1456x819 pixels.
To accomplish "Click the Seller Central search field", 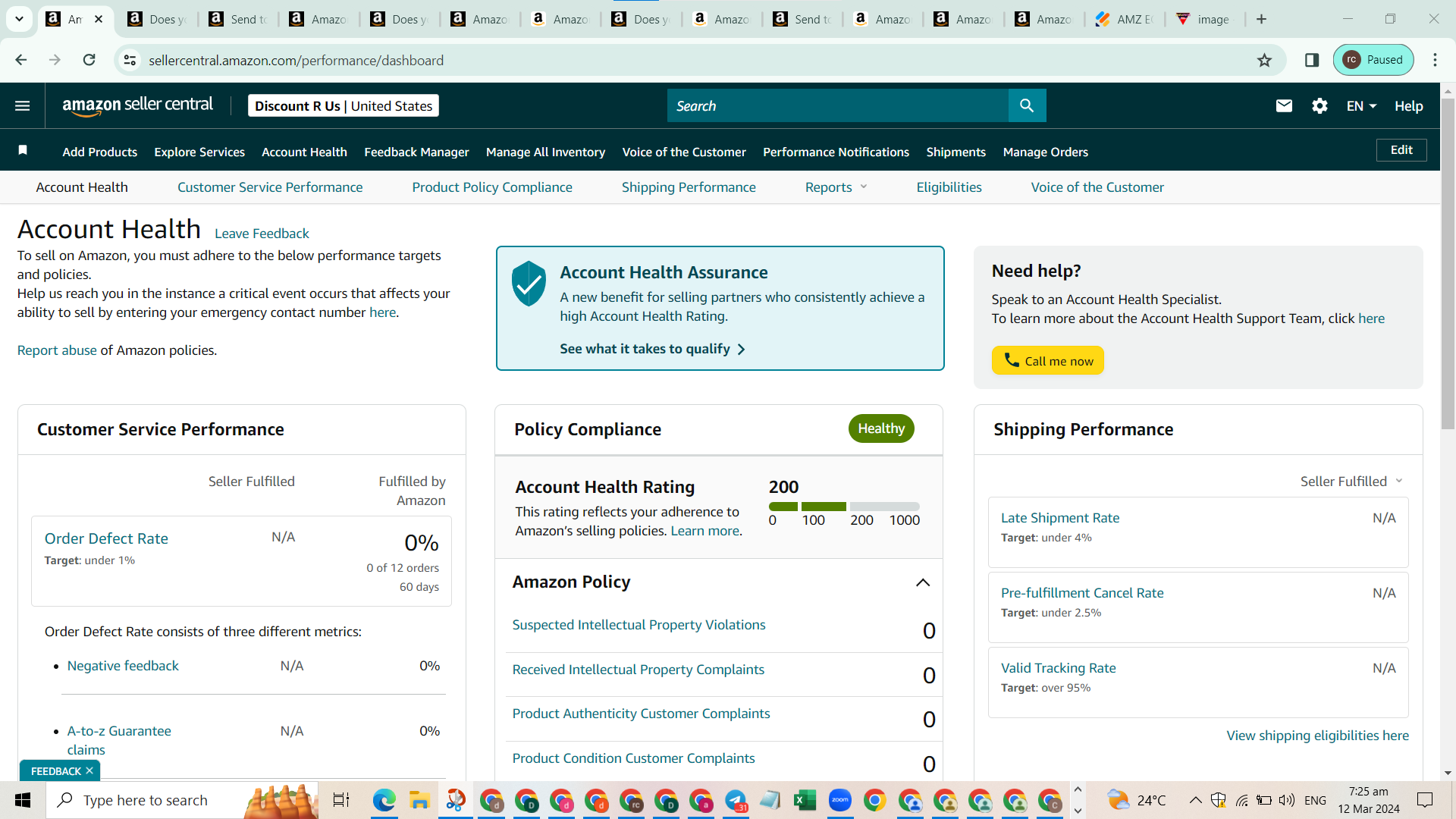I will (838, 105).
